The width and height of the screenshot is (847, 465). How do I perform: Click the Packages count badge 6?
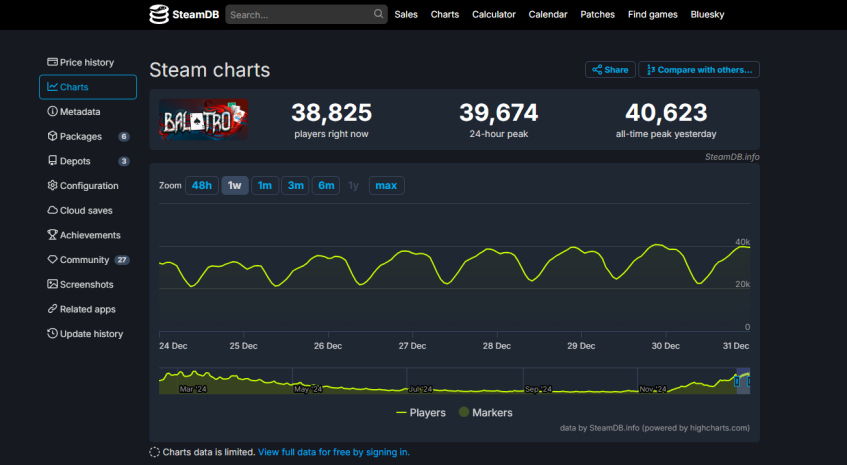click(124, 137)
